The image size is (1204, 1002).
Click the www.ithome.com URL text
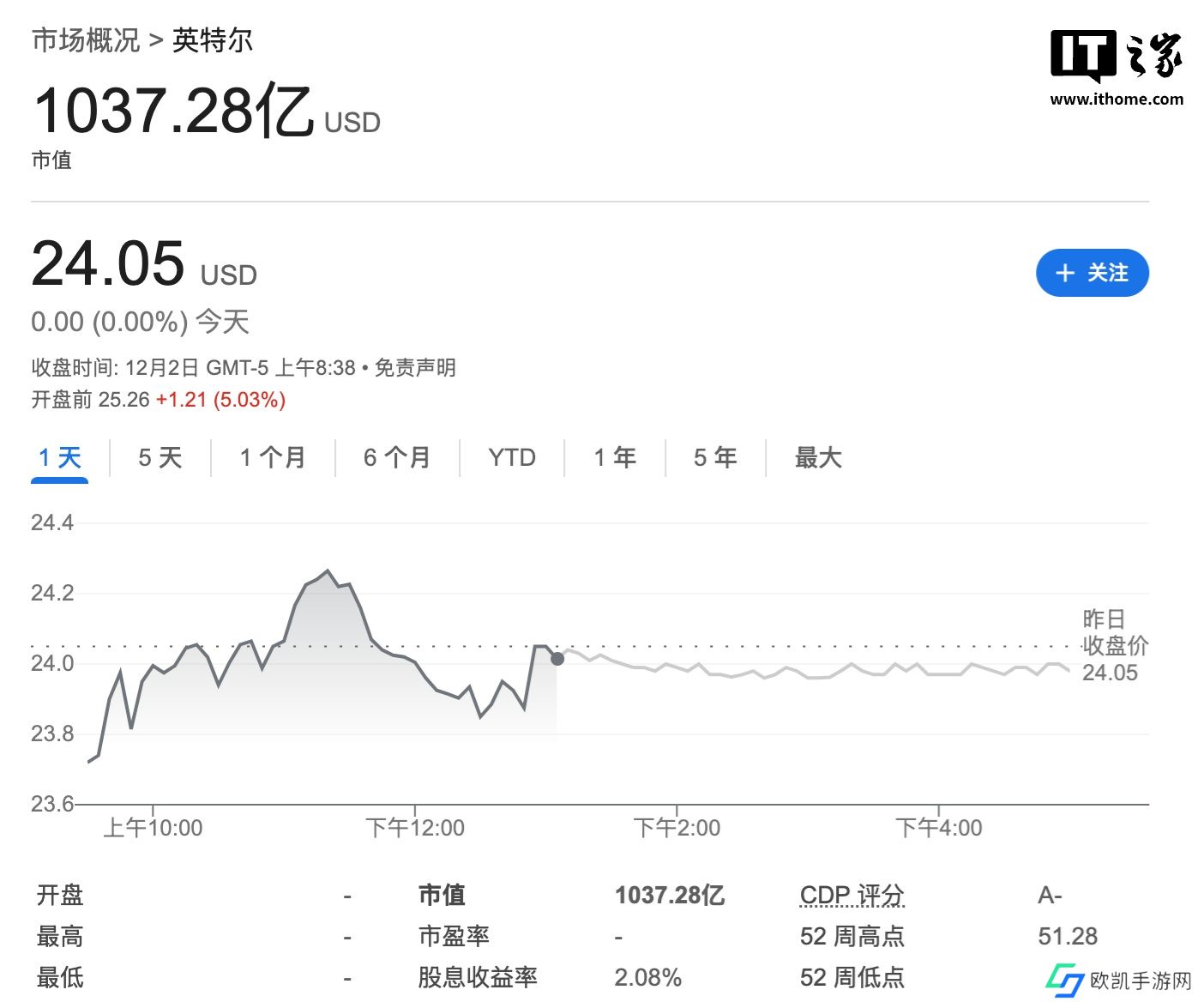coord(1117,100)
